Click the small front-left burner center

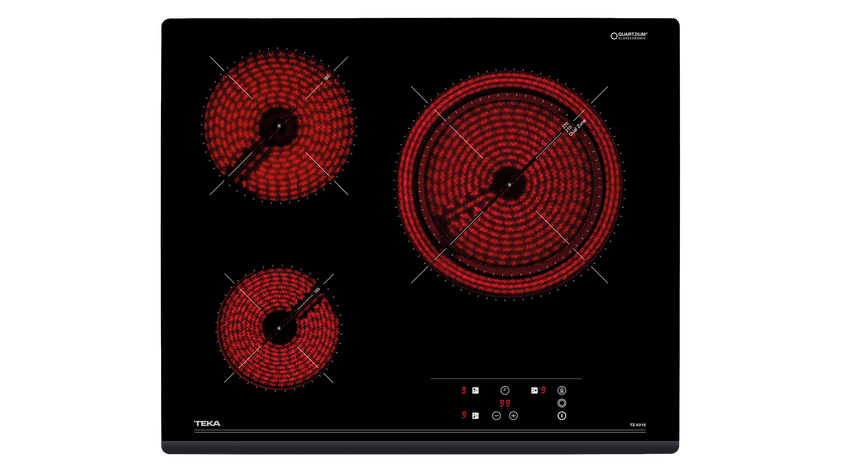(x=278, y=324)
